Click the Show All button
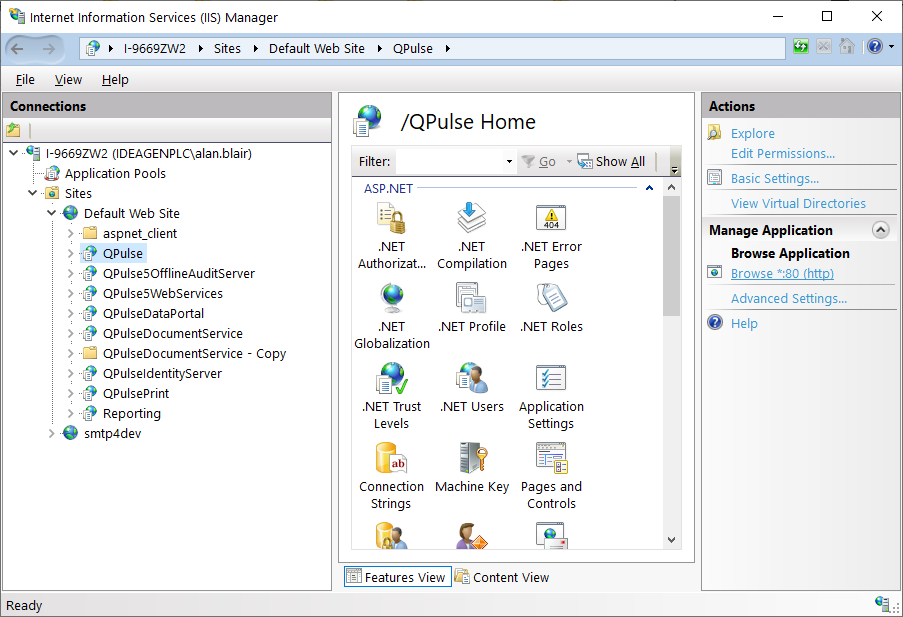903x617 pixels. point(611,161)
